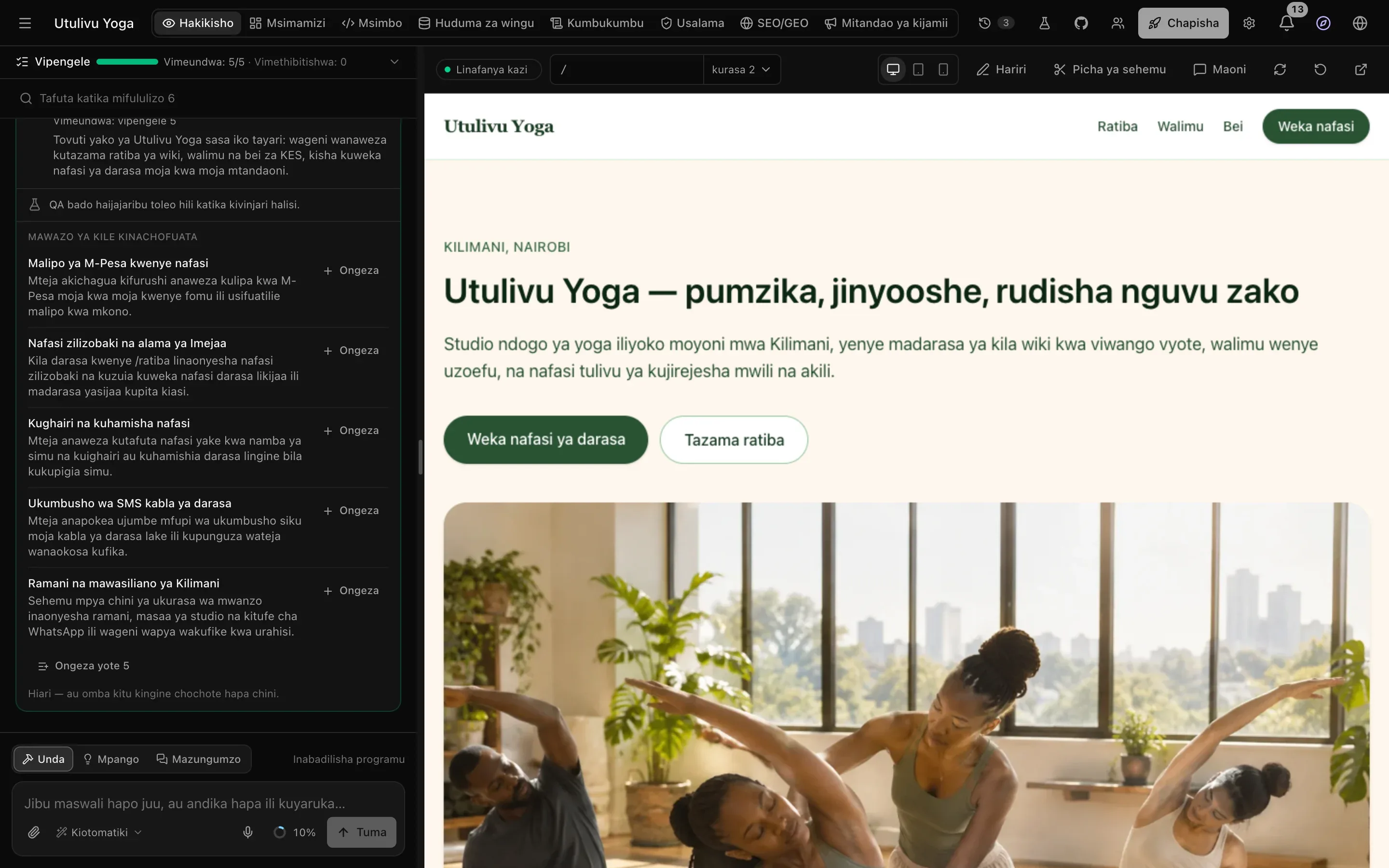
Task: Click the yoga class hero image
Action: (906, 685)
